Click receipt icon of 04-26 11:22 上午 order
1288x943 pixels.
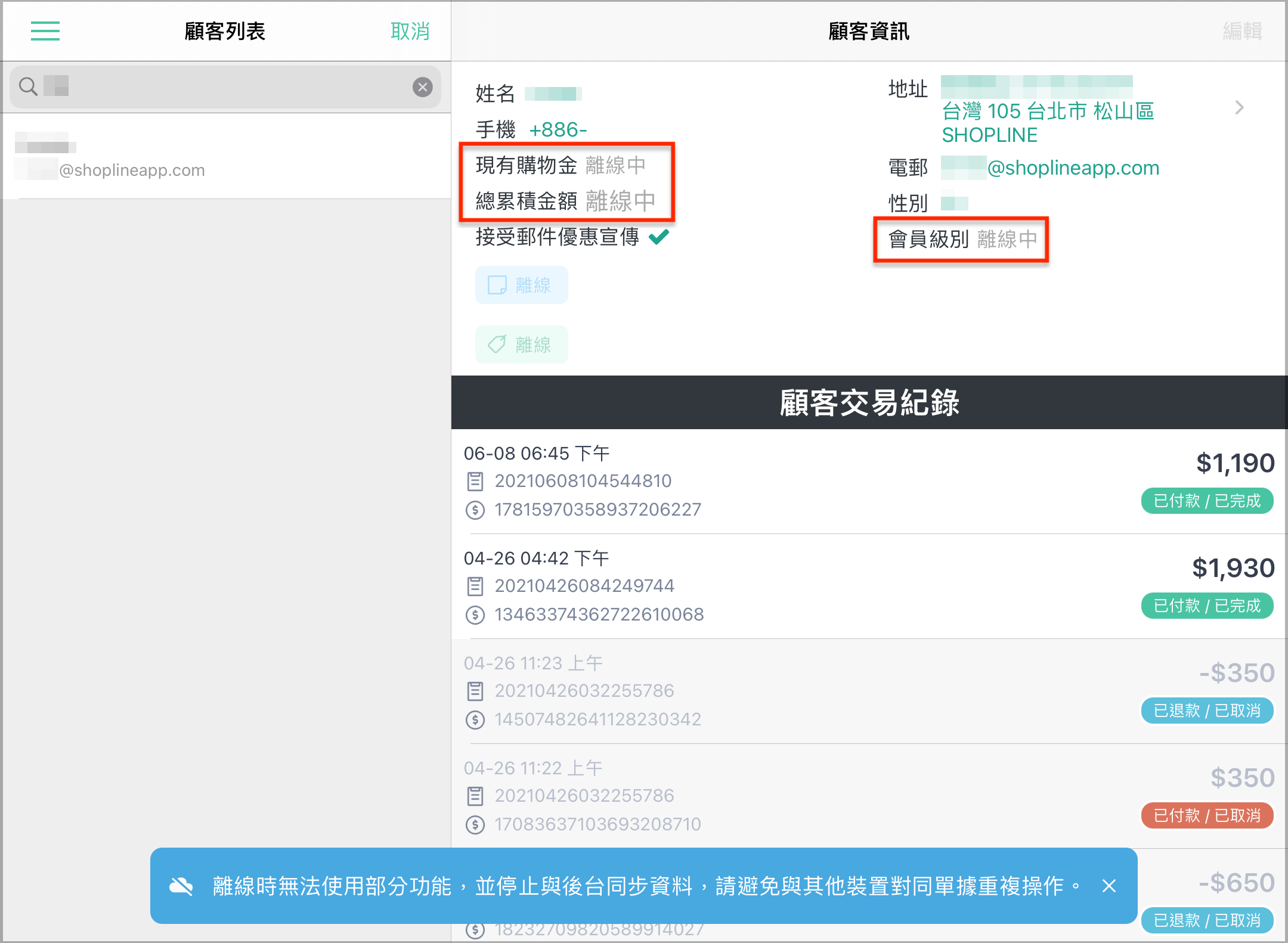(475, 796)
